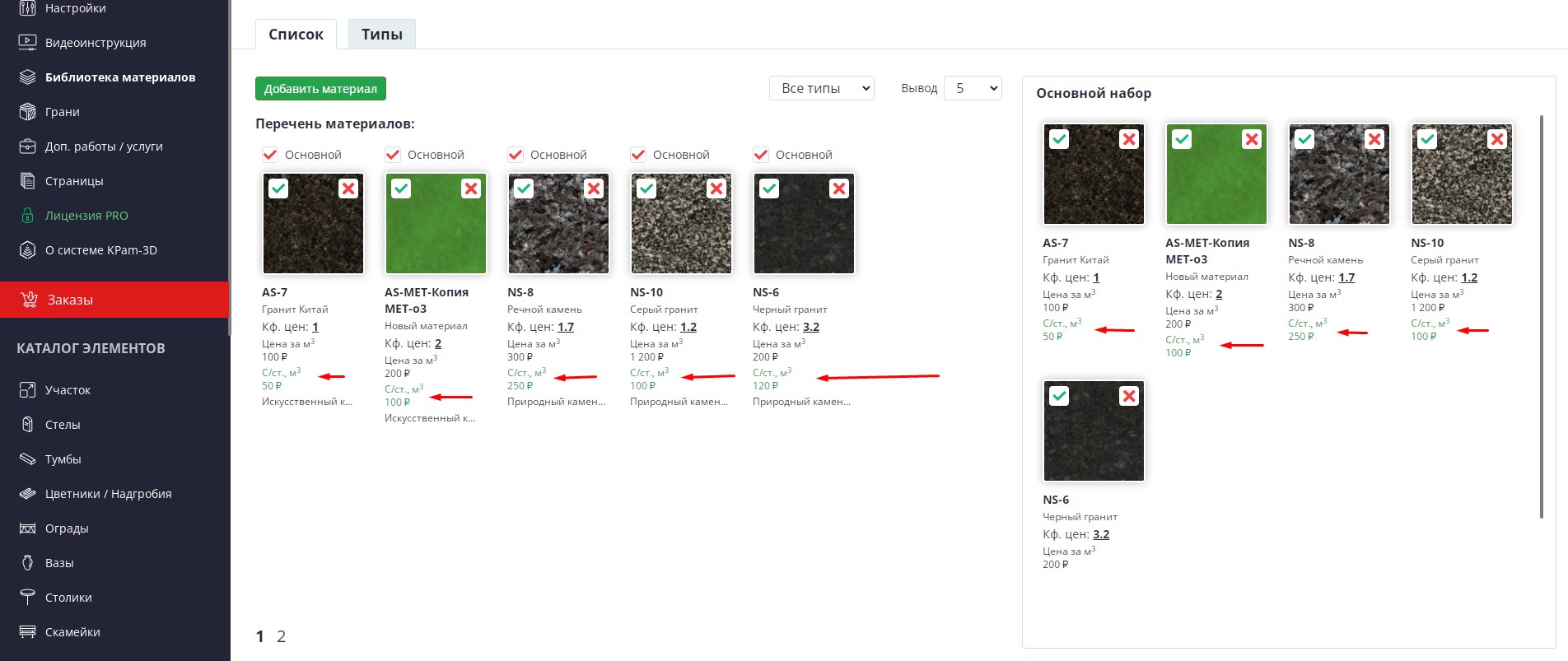Switch to the Типы tab
Viewport: 1568px width, 661px height.
click(382, 35)
